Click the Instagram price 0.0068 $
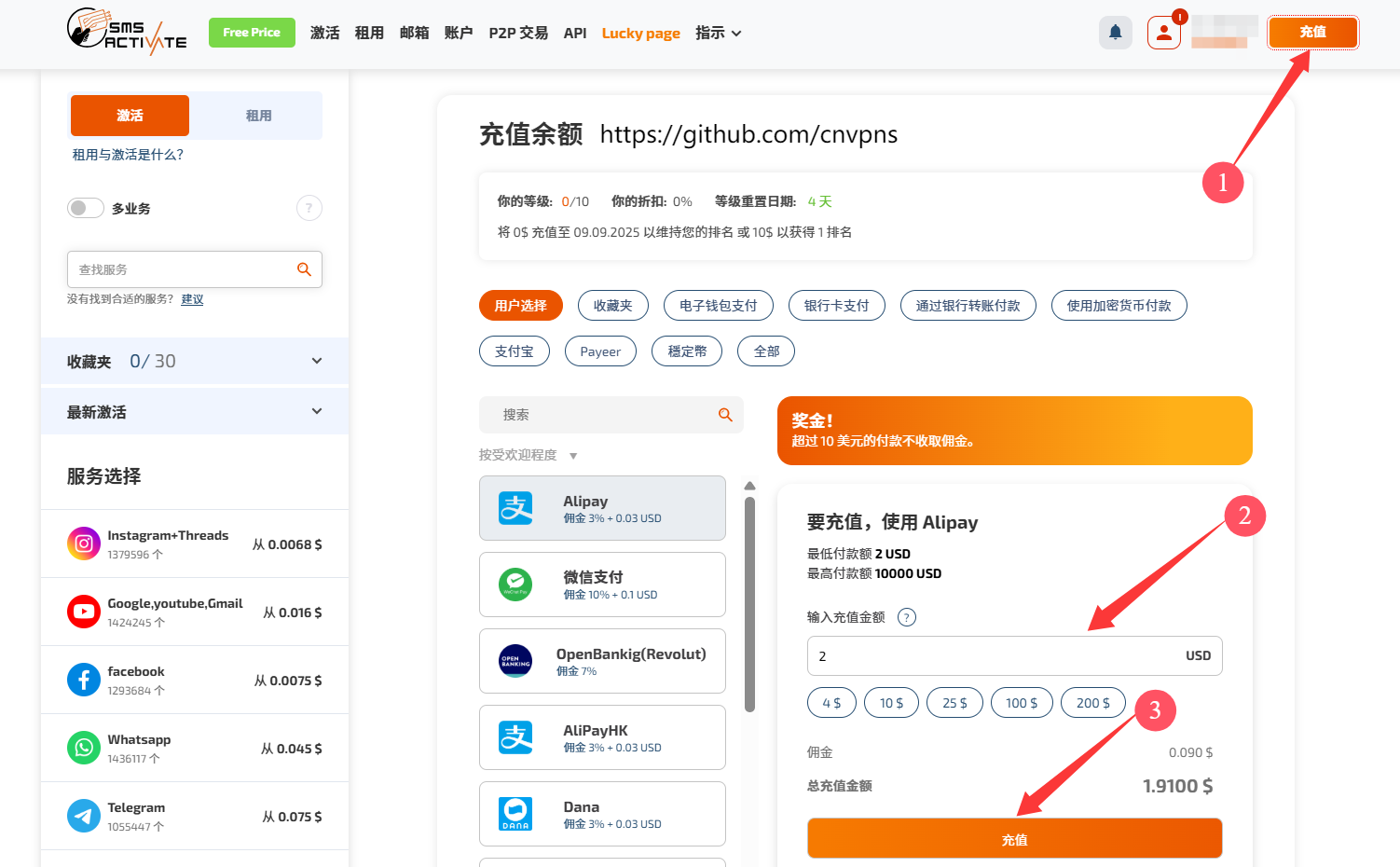Screen dimensions: 1400x867 tap(288, 544)
